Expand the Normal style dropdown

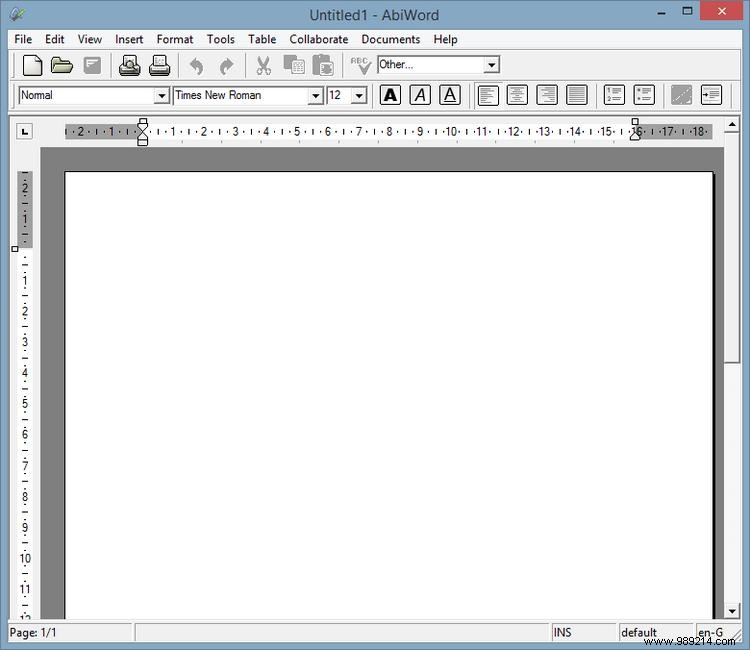[x=162, y=96]
